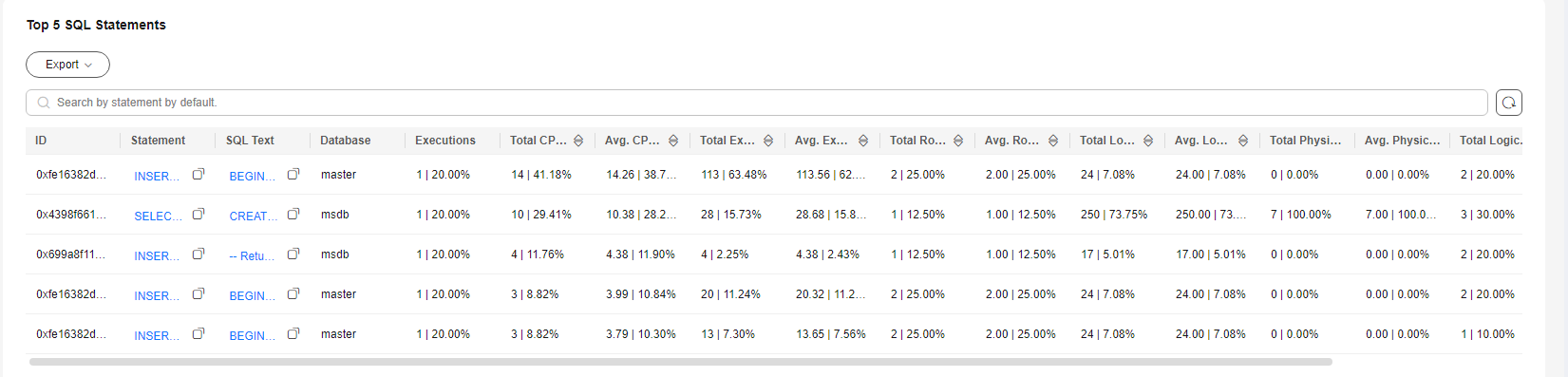Copy SQL text BEGIN in first row
The height and width of the screenshot is (377, 1568).
pyautogui.click(x=293, y=175)
